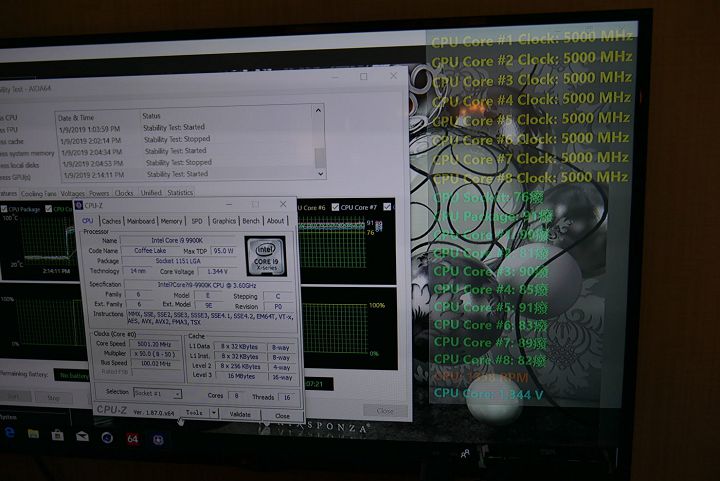Select the 1/9/2019 2:14:11 PM log row
The width and height of the screenshot is (720, 481).
tap(188, 174)
